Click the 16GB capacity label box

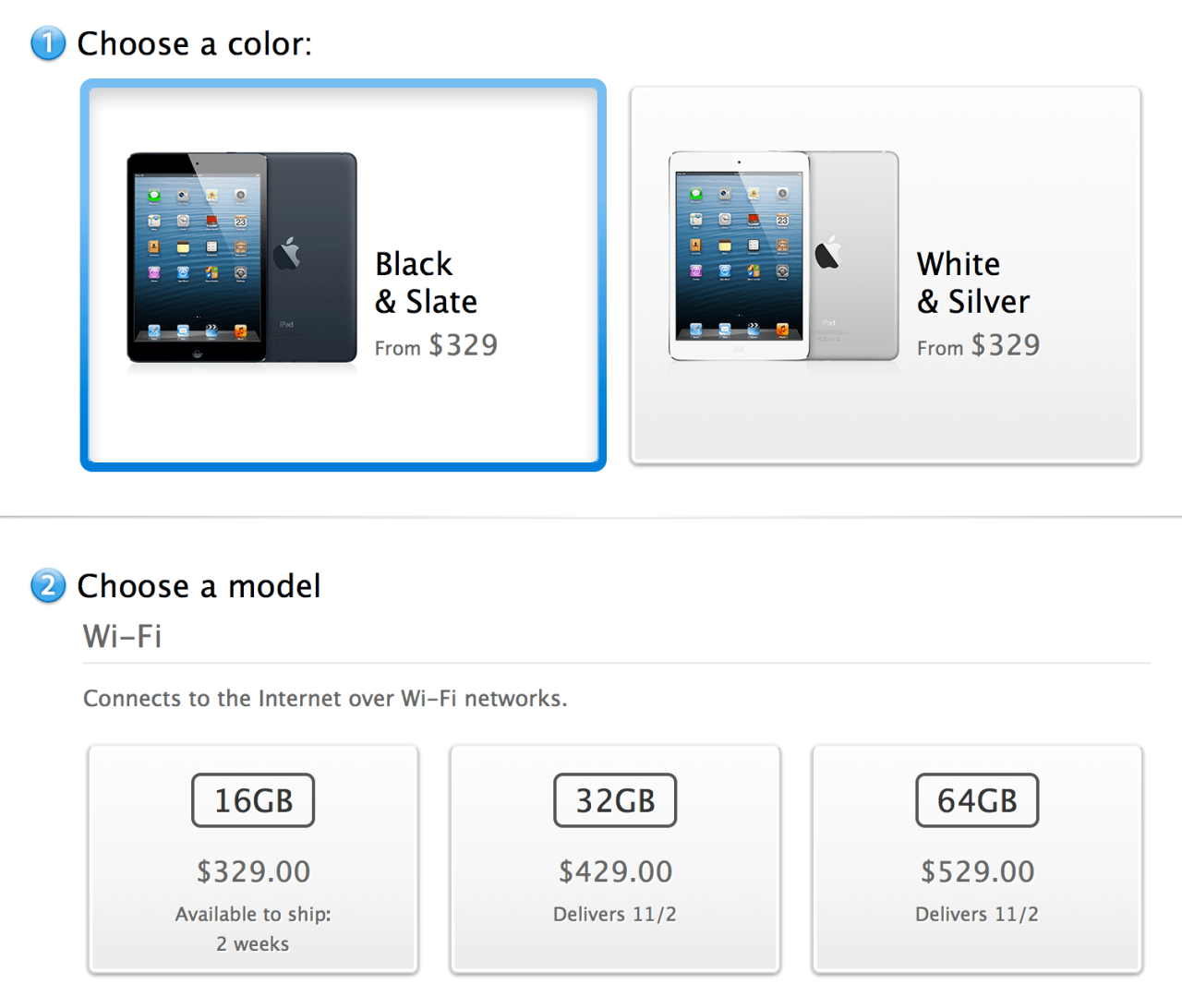click(252, 800)
